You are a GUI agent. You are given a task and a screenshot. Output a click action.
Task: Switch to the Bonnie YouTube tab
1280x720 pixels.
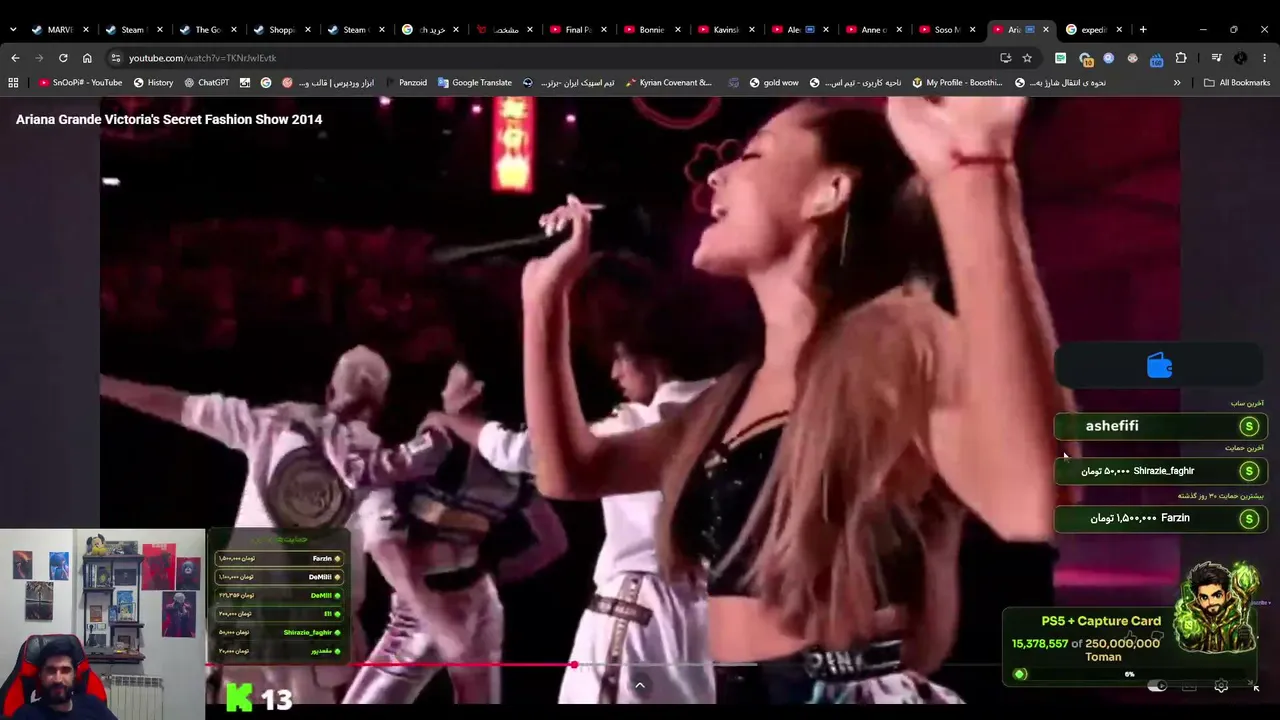pyautogui.click(x=651, y=30)
